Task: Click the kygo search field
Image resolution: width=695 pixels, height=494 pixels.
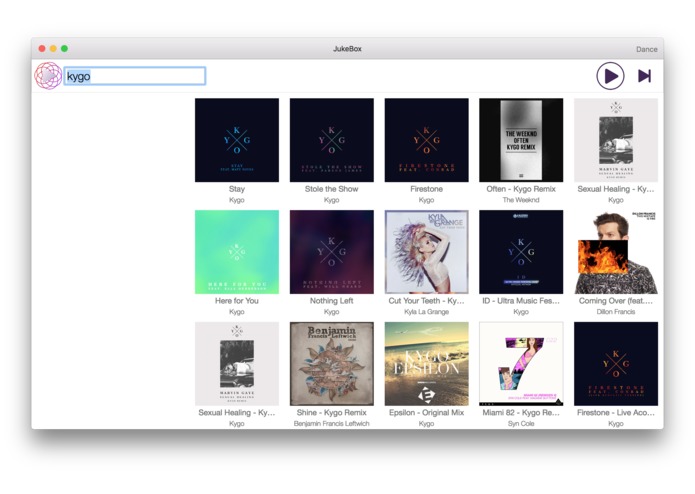Action: [x=135, y=76]
